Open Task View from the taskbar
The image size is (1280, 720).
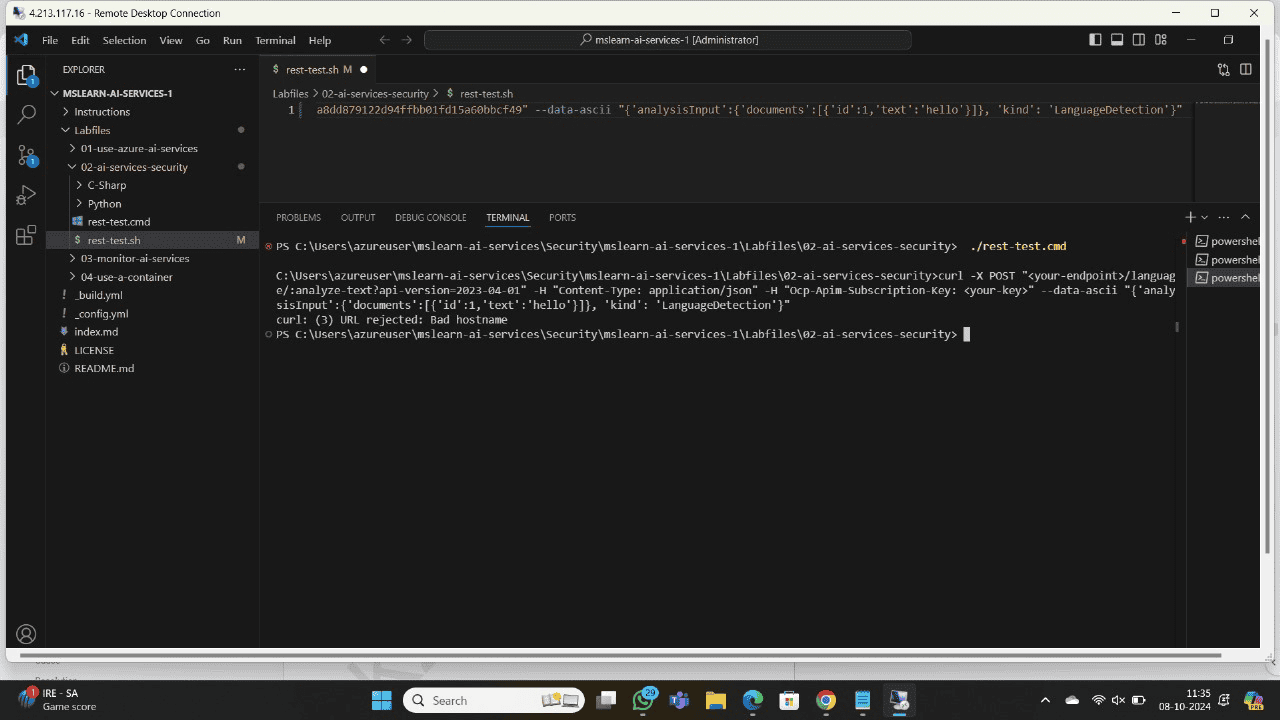606,700
